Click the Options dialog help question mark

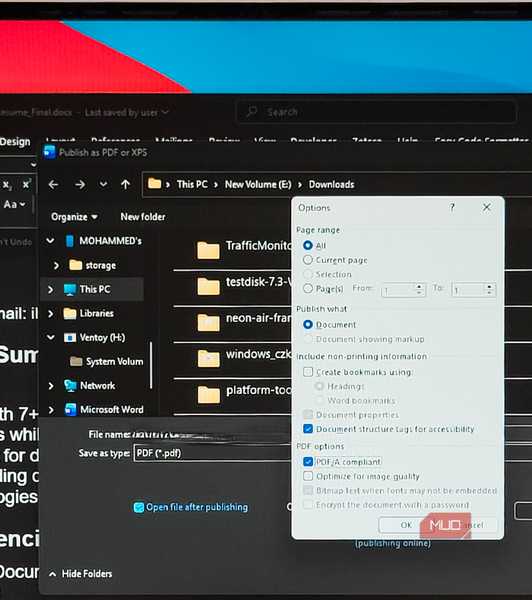pos(452,207)
